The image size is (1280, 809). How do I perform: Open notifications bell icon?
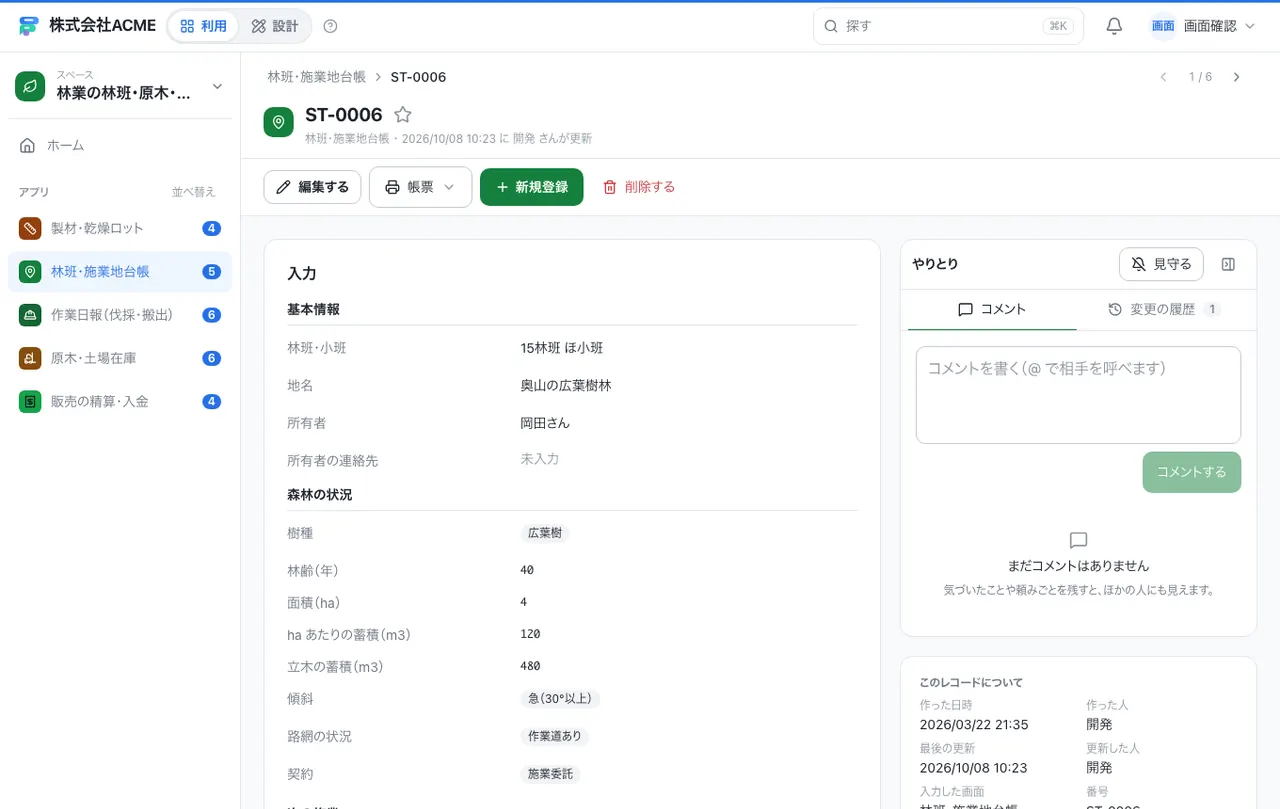coord(1114,26)
